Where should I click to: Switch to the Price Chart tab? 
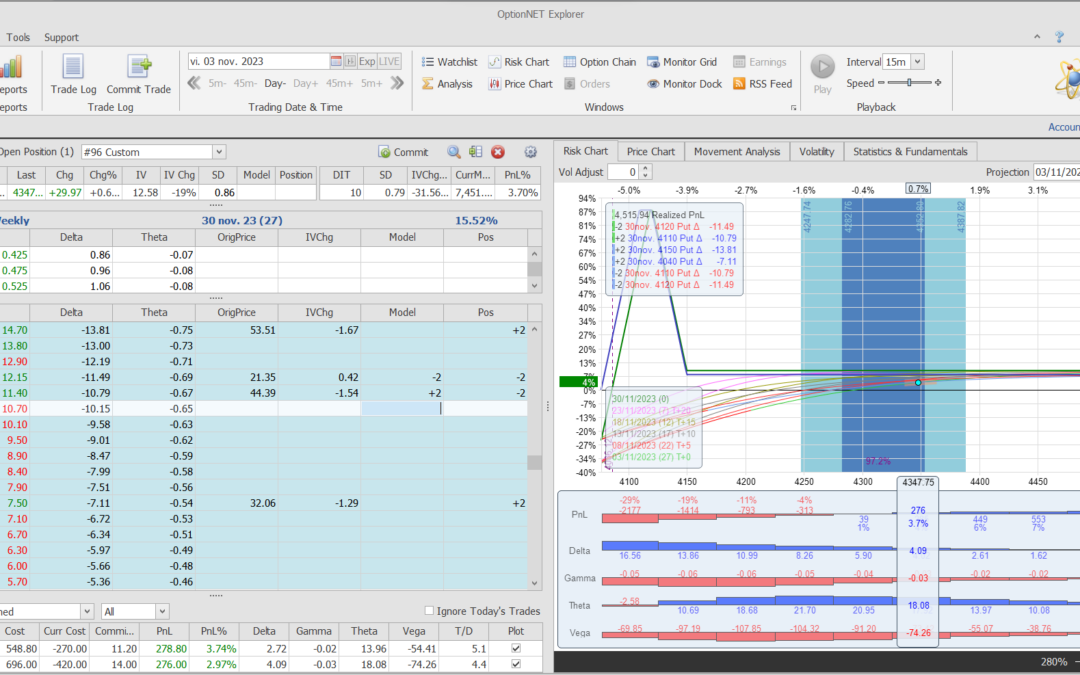point(650,151)
